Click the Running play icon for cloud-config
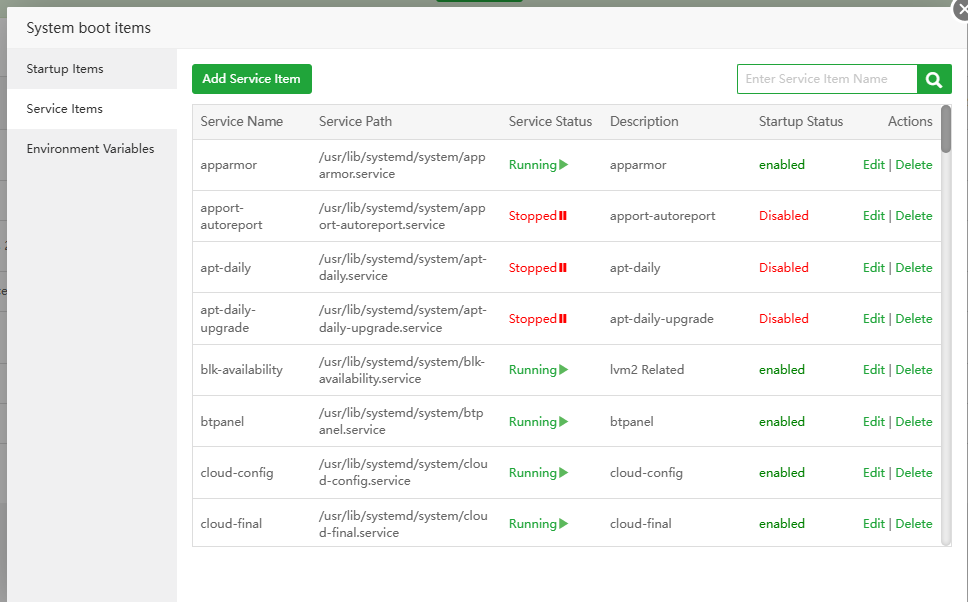Viewport: 968px width, 602px height. click(564, 473)
